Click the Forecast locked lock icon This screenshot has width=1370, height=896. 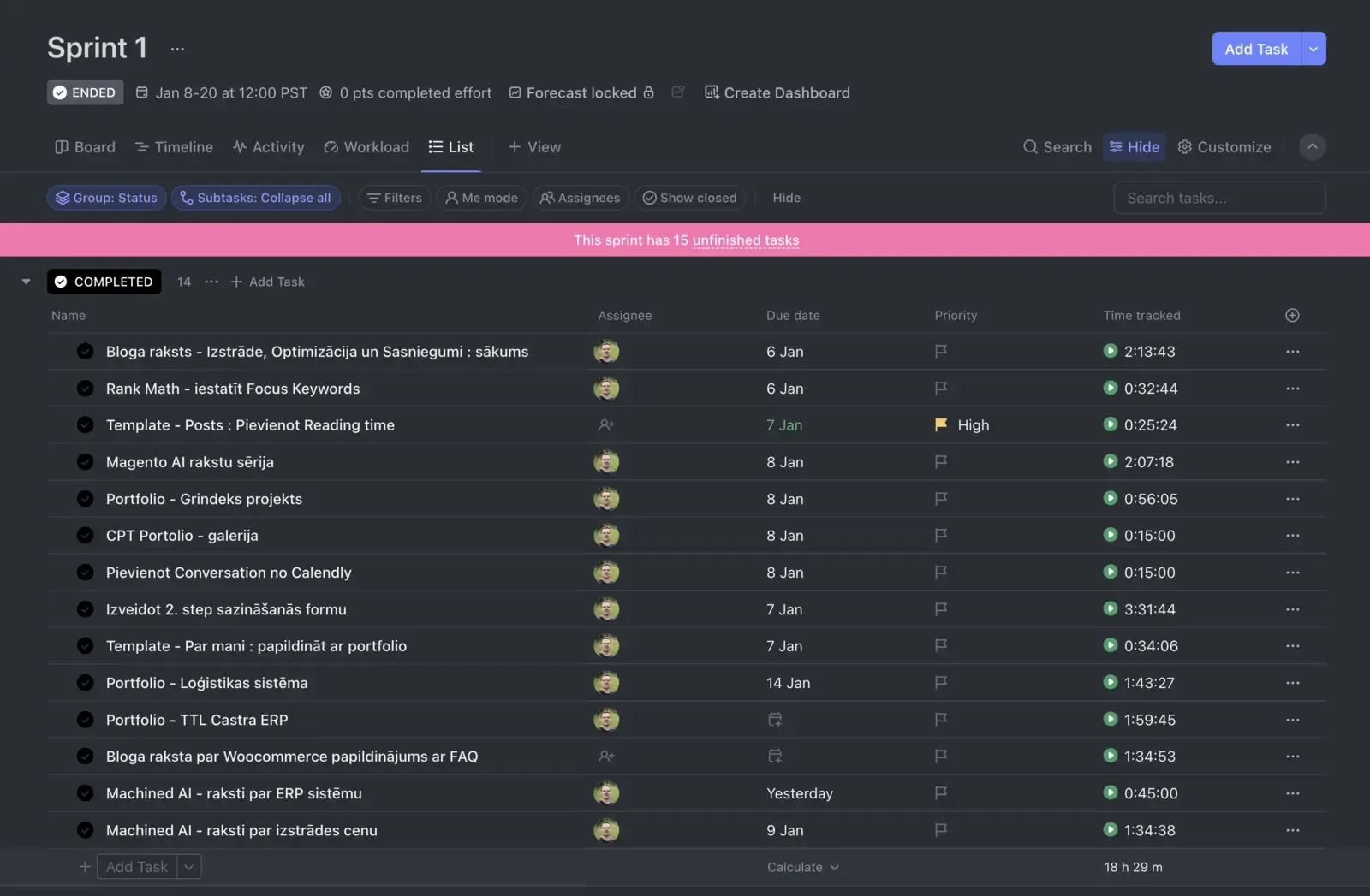coord(649,92)
